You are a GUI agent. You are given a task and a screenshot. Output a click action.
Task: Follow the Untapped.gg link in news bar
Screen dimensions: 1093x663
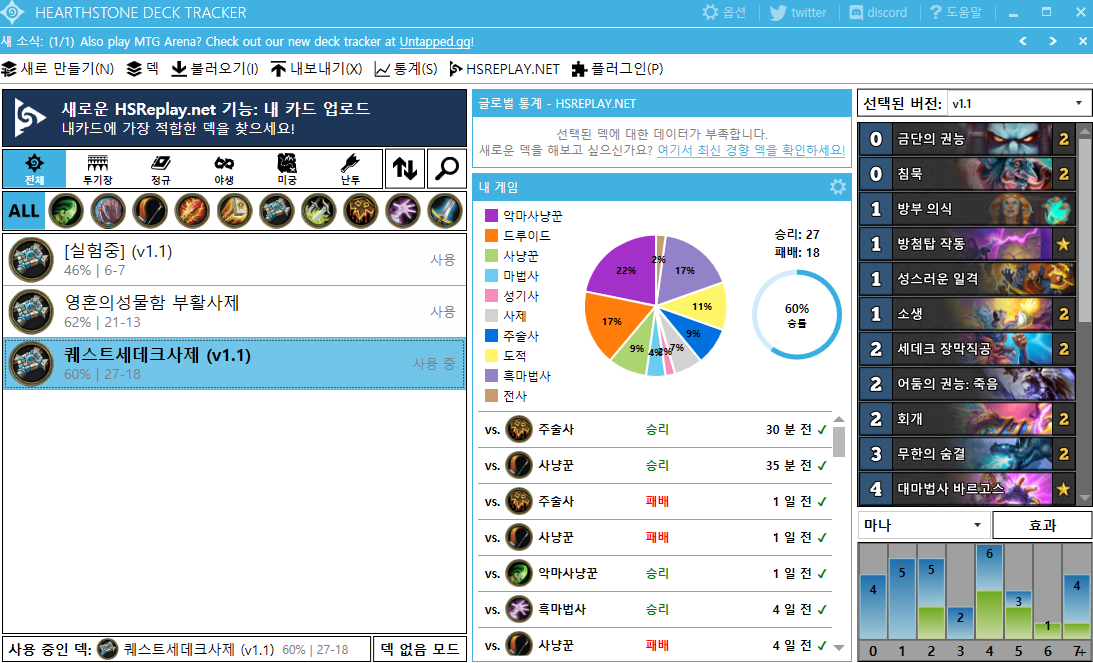(435, 41)
